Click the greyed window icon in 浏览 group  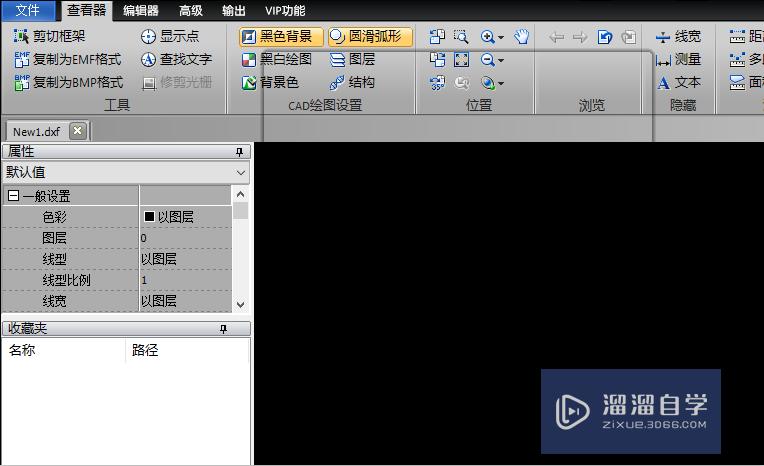[629, 37]
